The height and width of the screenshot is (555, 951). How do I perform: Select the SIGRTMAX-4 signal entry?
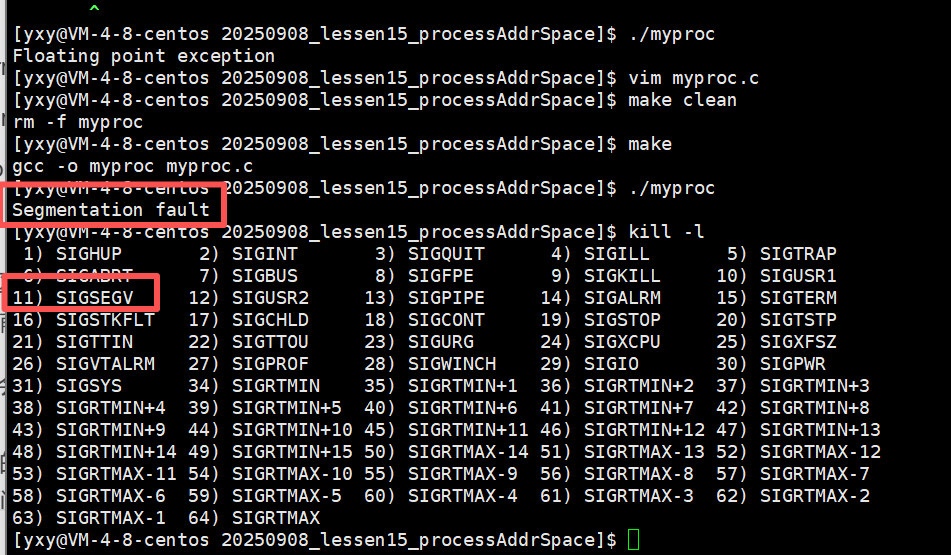pyautogui.click(x=440, y=496)
